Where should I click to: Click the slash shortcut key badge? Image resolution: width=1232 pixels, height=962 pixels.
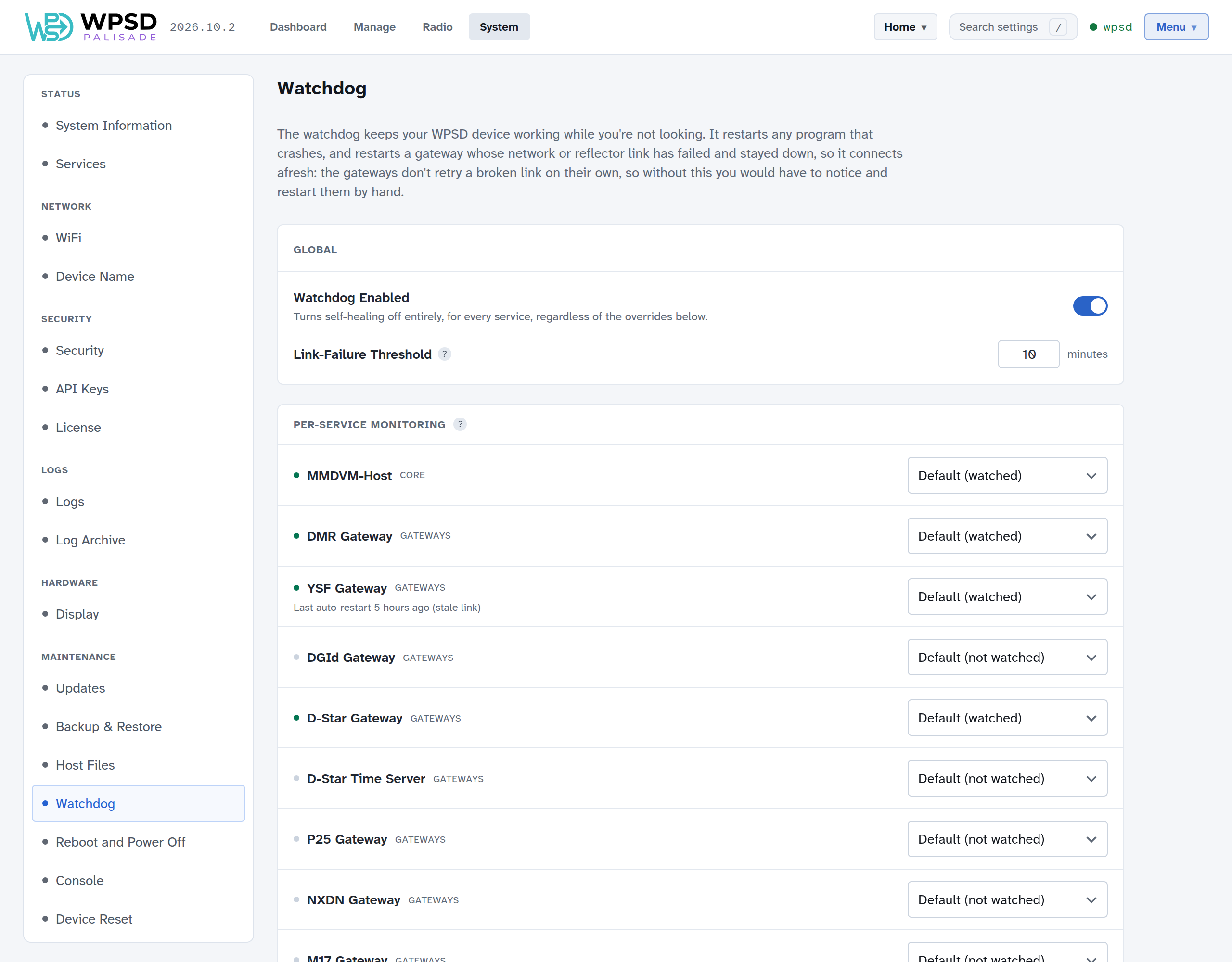point(1058,27)
